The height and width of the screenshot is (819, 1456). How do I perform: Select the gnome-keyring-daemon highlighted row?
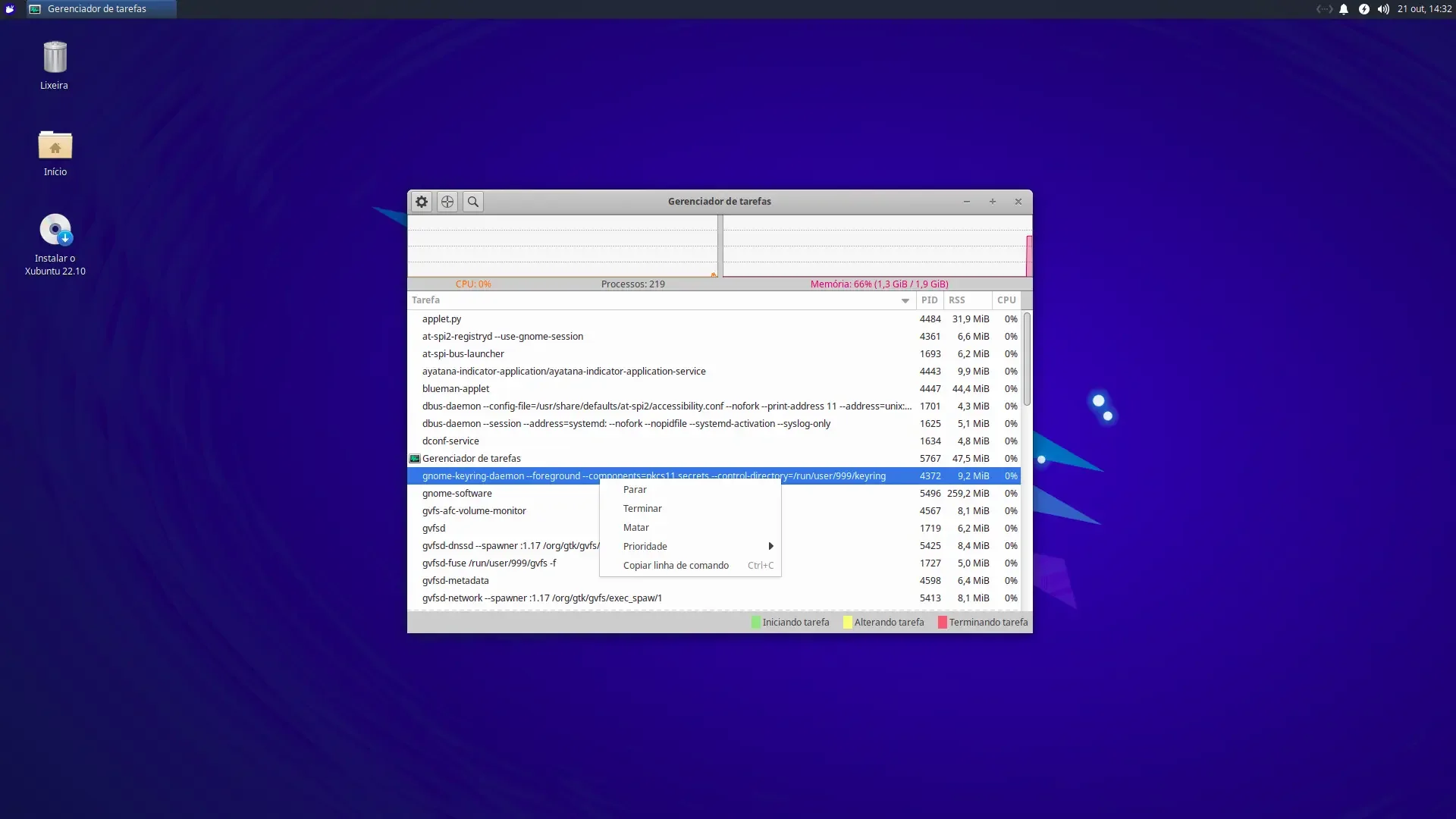coord(714,476)
